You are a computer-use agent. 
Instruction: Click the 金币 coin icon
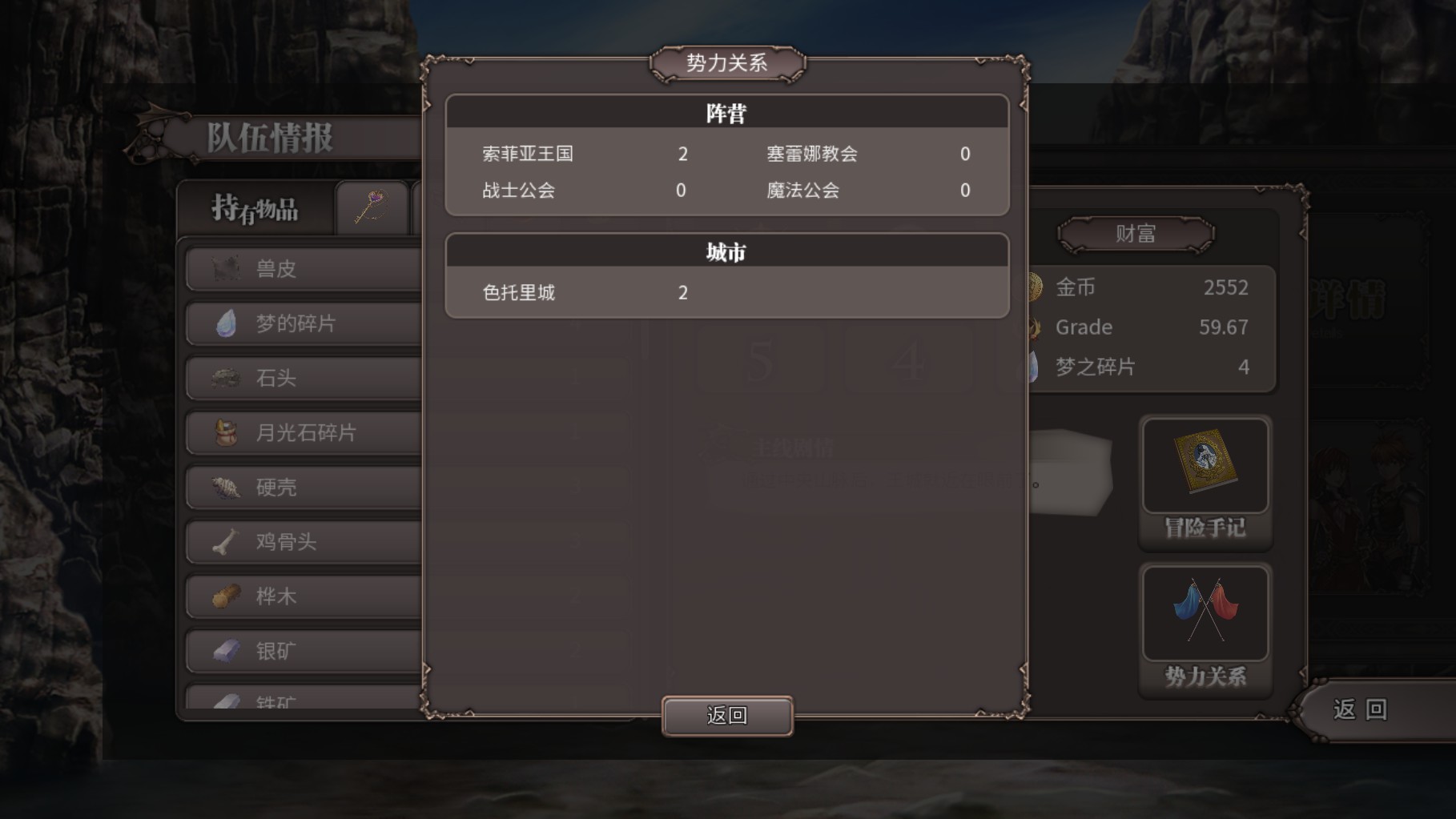[1034, 287]
